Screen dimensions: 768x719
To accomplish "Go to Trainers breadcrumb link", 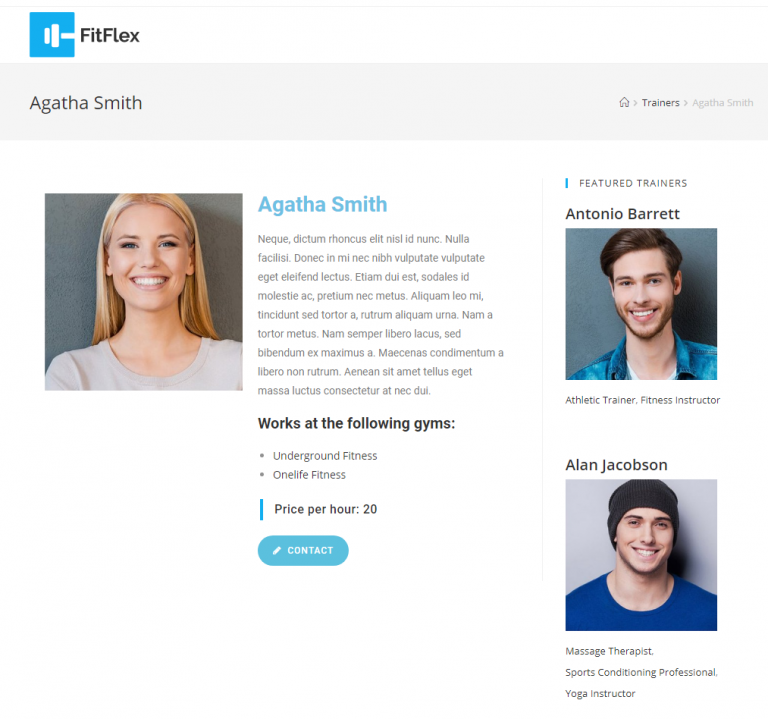I will 660,103.
